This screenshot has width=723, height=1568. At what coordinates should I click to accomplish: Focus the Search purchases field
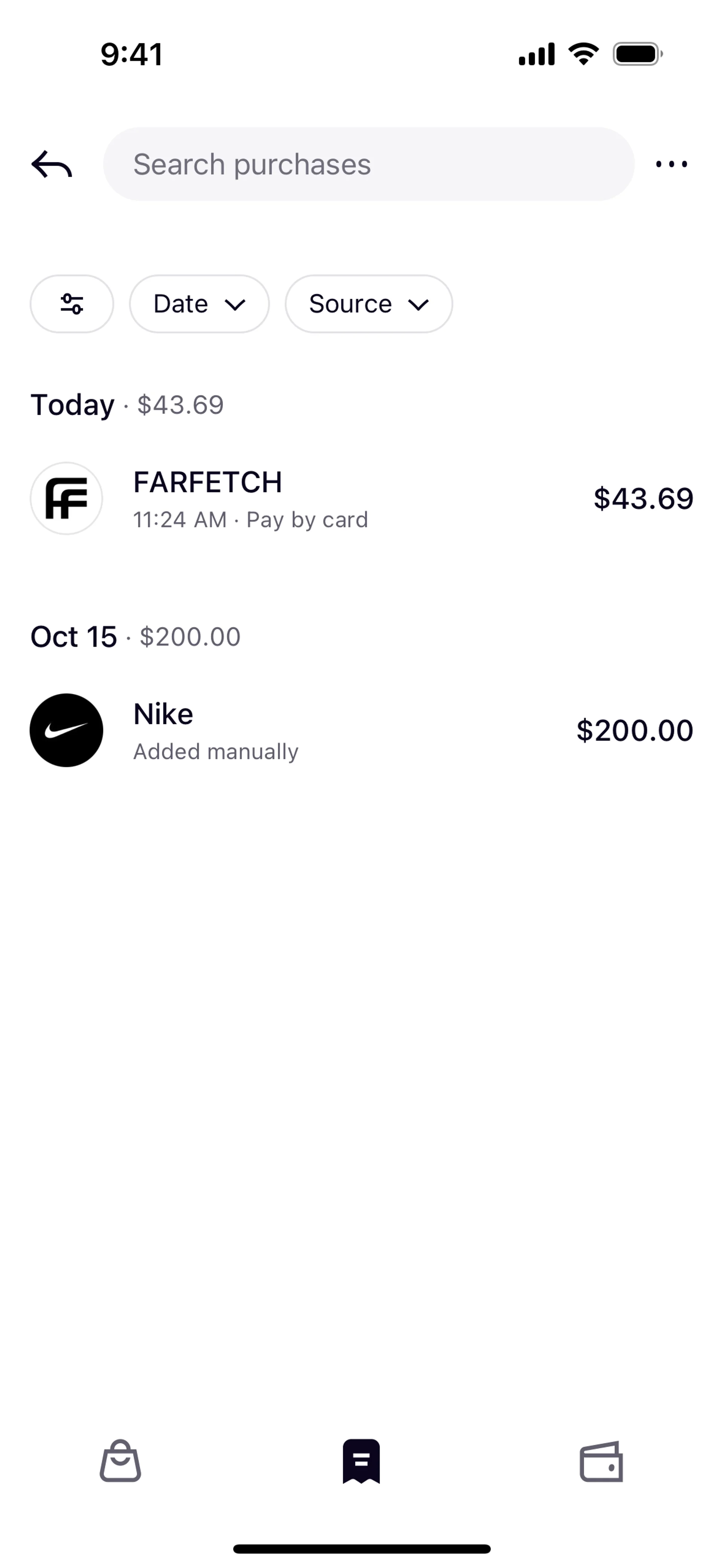(369, 164)
